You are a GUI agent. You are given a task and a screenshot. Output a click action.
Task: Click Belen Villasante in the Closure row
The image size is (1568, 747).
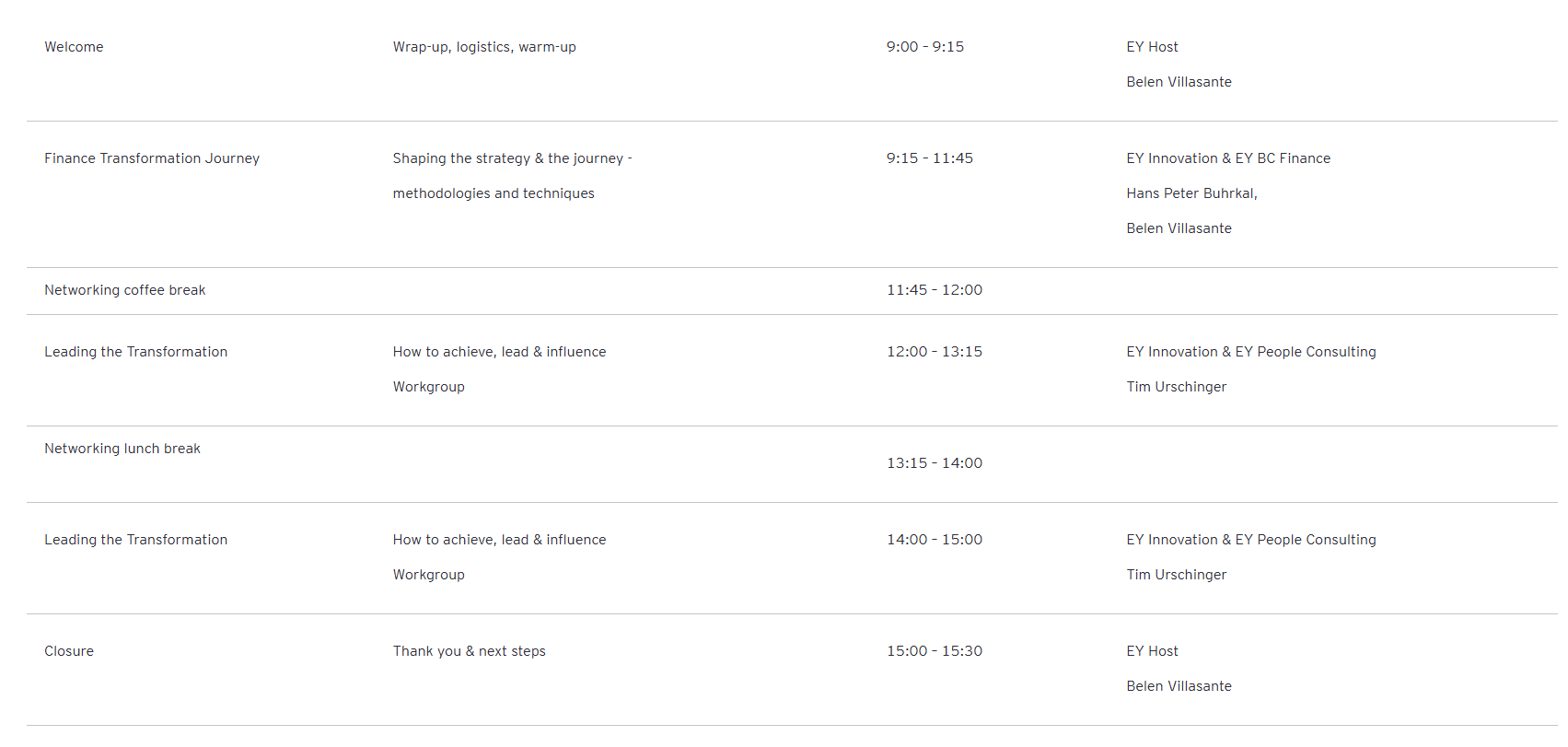pyautogui.click(x=1179, y=686)
